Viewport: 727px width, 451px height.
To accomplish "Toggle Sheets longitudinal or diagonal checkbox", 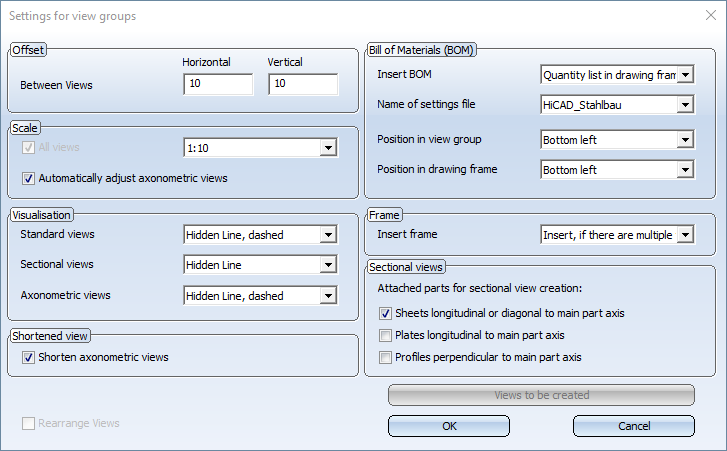I will tap(385, 314).
